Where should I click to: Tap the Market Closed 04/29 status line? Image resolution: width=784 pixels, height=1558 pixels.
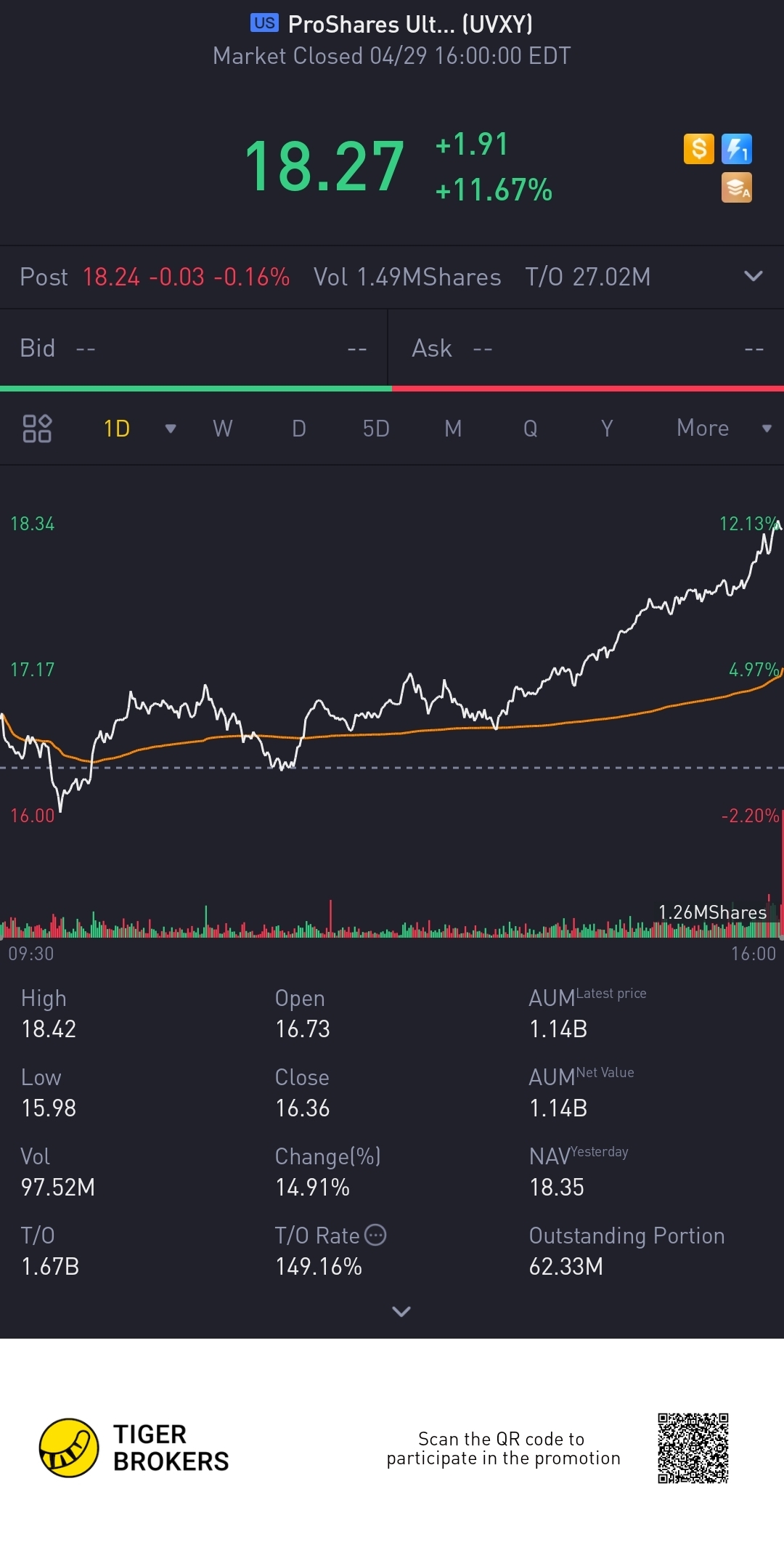tap(392, 56)
